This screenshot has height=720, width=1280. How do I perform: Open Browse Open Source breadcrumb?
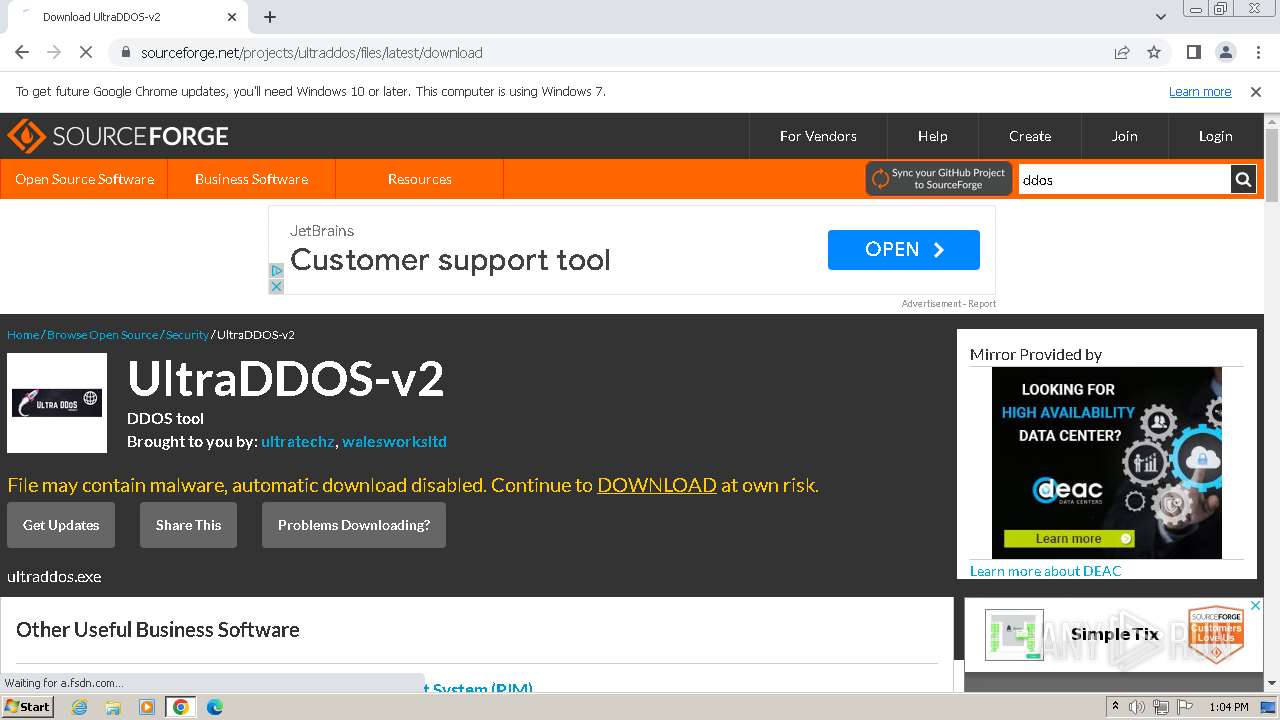click(102, 335)
